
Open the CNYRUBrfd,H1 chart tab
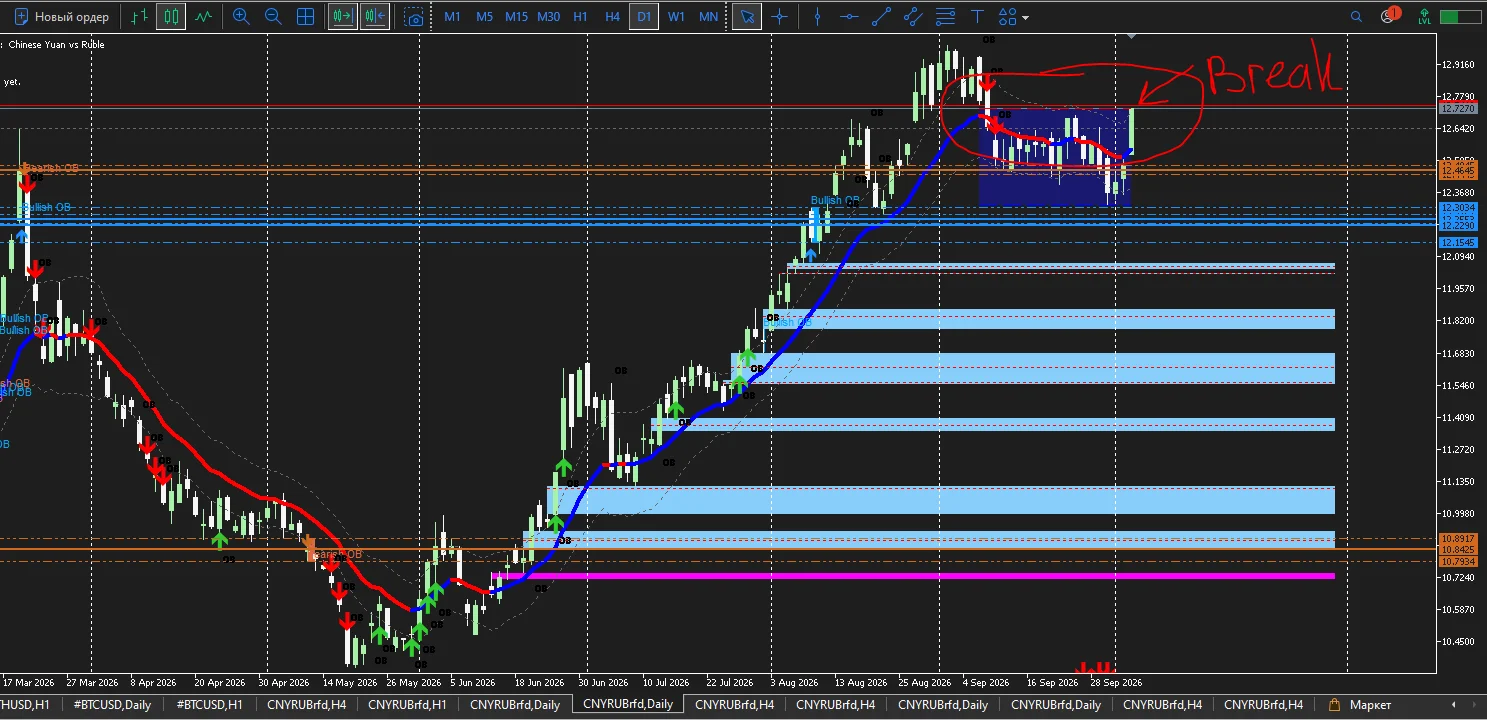[x=407, y=705]
